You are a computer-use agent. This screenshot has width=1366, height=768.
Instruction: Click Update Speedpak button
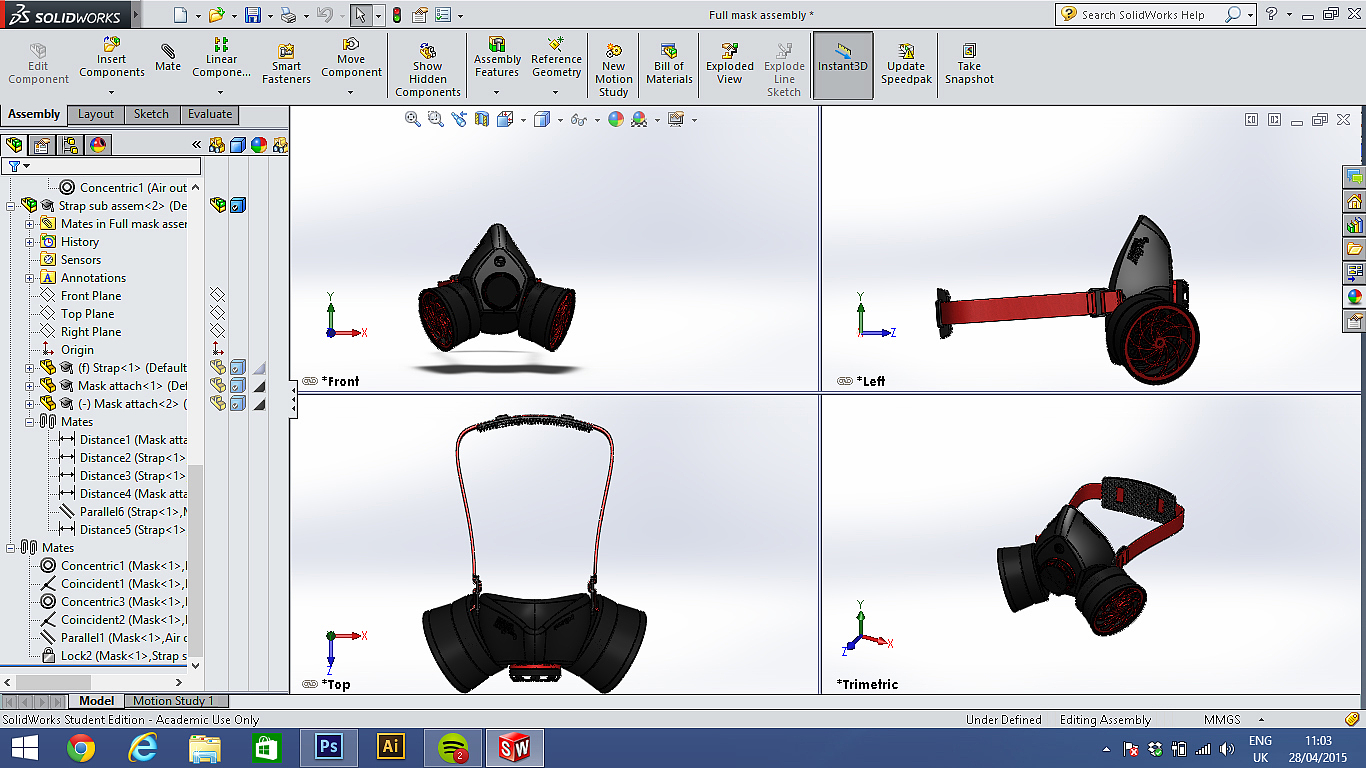[906, 63]
